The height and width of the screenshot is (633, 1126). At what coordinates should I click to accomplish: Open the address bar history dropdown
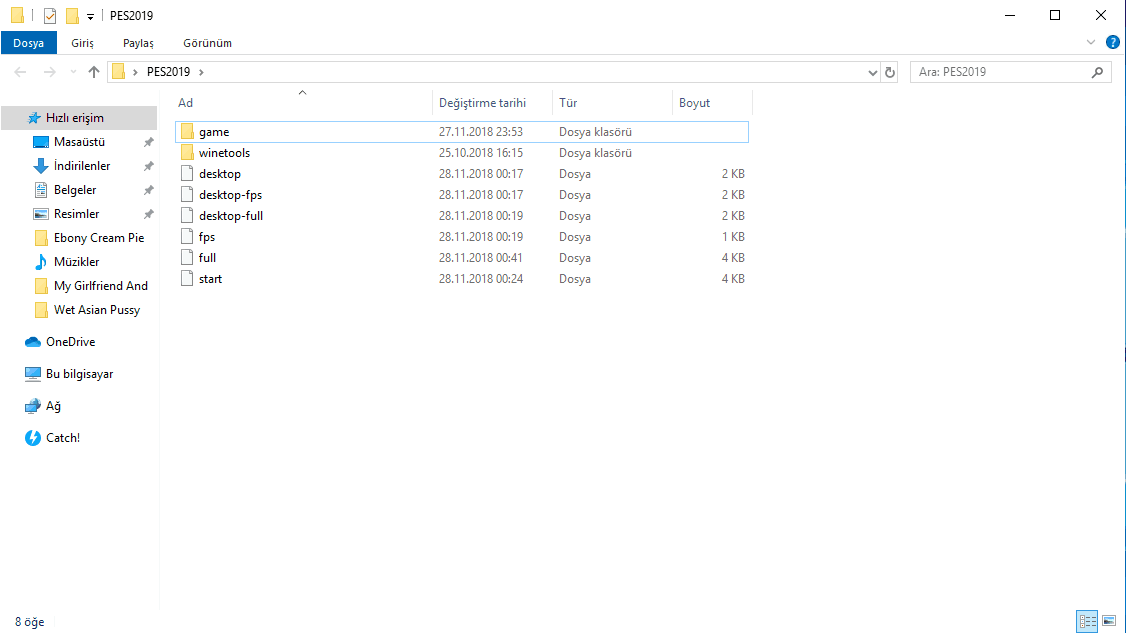pos(873,72)
